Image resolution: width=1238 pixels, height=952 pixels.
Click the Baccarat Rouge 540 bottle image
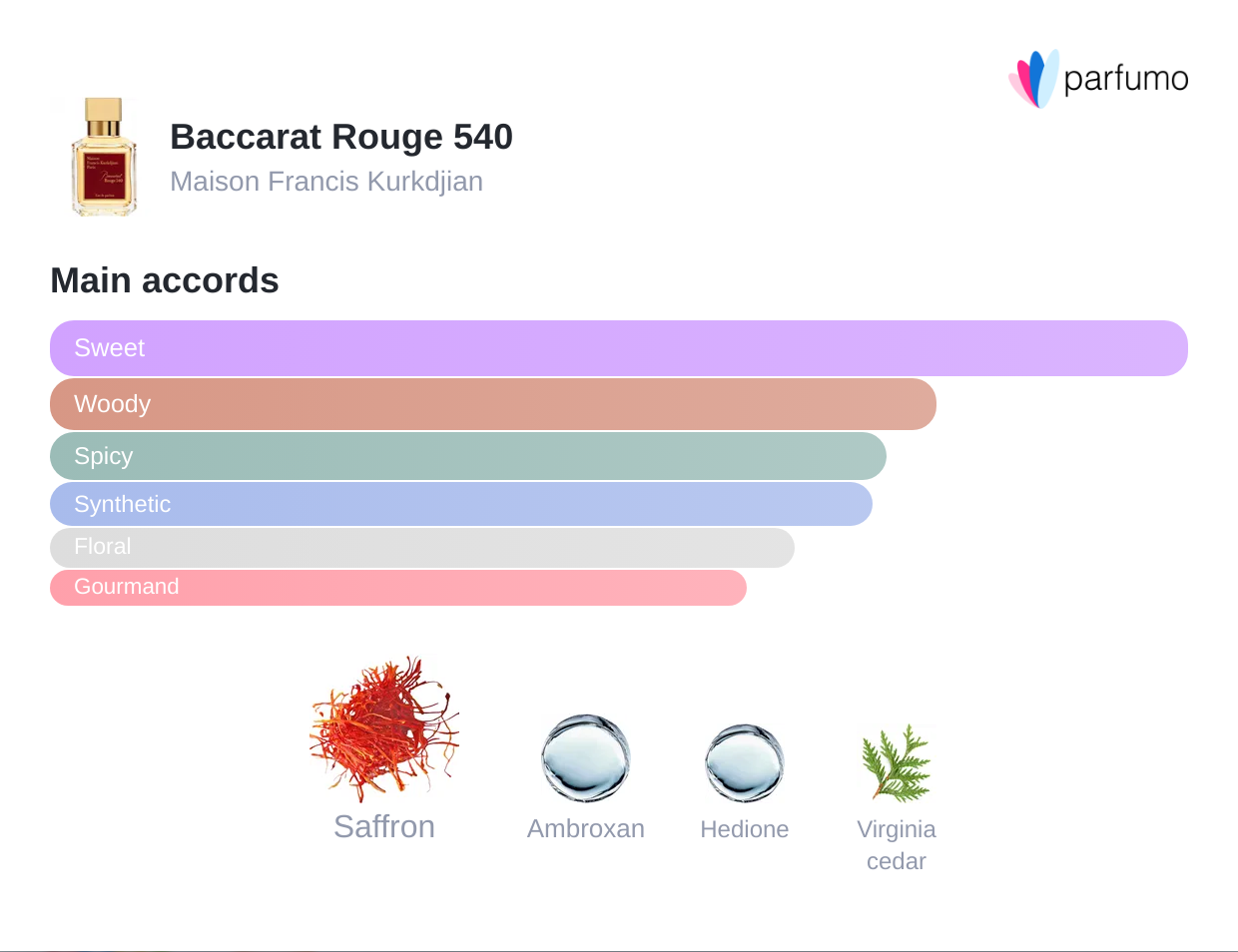104,157
